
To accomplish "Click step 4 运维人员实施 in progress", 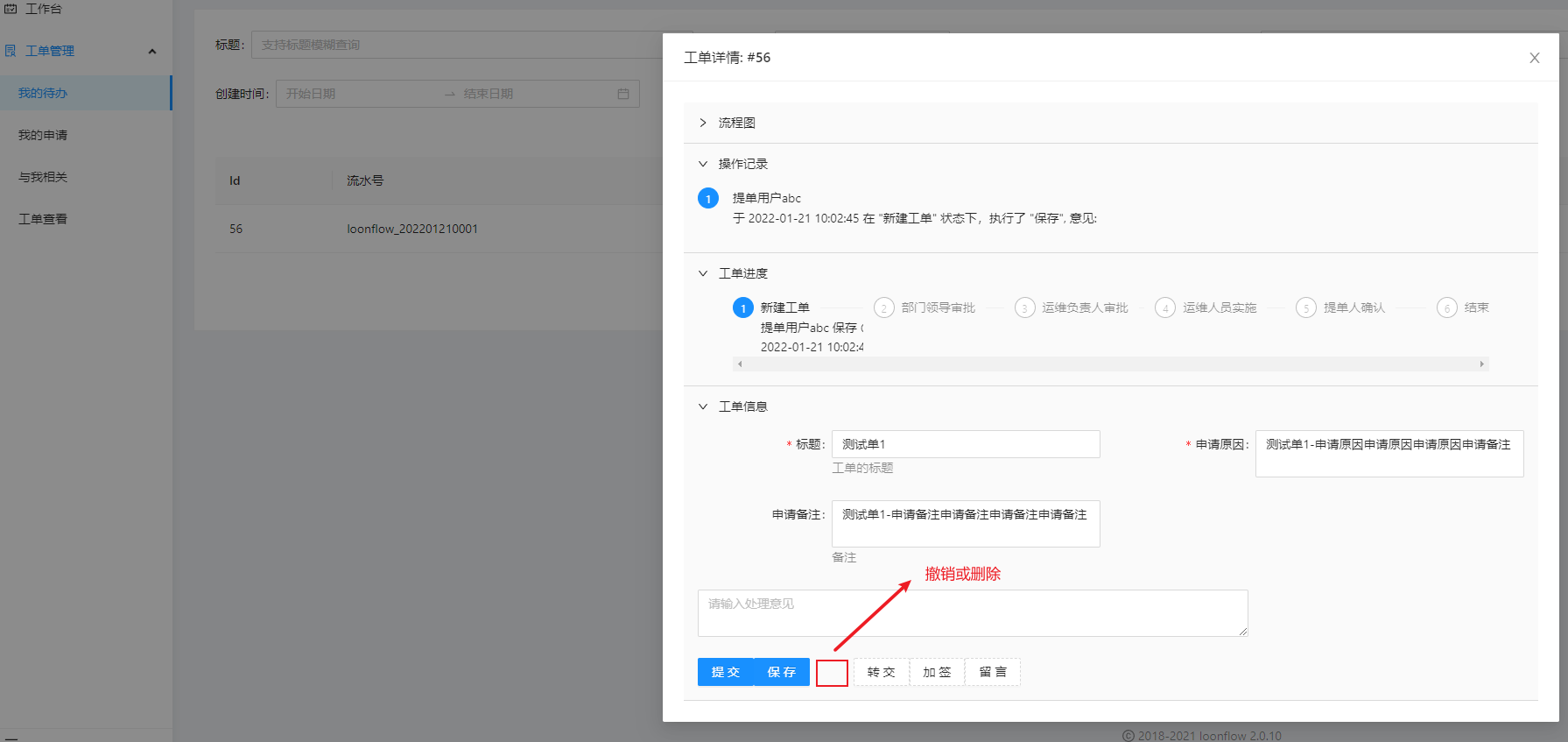I will pyautogui.click(x=1206, y=307).
